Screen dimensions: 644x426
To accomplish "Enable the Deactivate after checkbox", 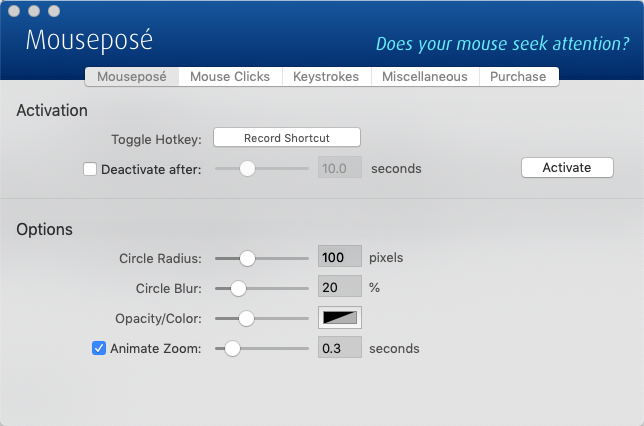I will click(90, 169).
